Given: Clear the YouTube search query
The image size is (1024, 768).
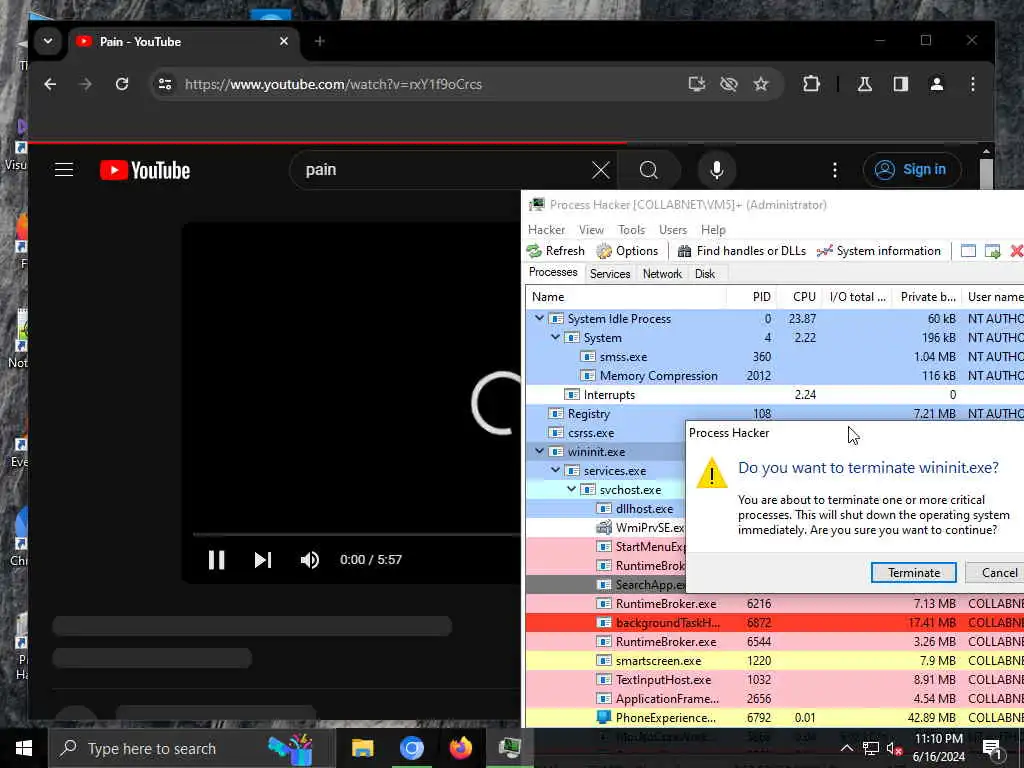Looking at the screenshot, I should [600, 170].
